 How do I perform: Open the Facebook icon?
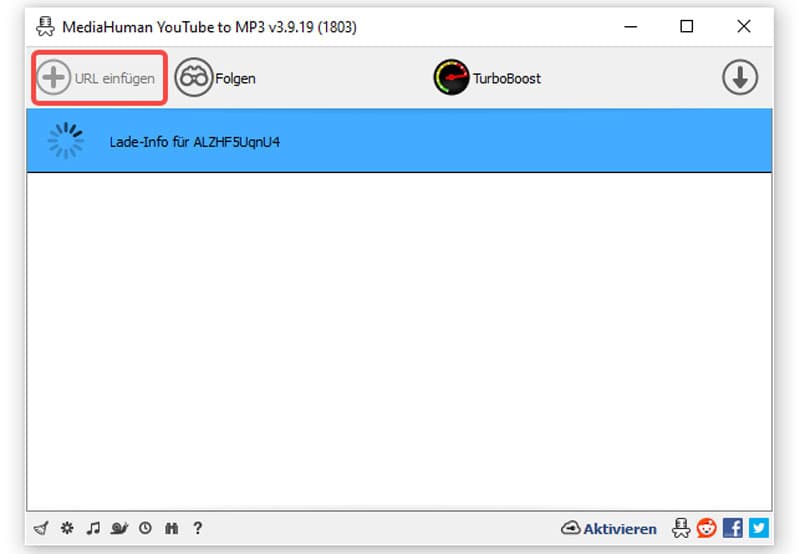click(x=733, y=528)
